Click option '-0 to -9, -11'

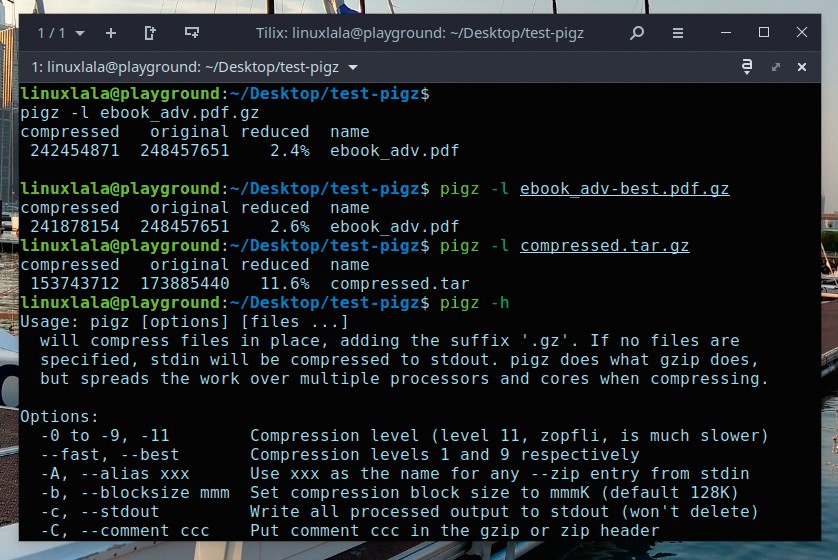pyautogui.click(x=105, y=435)
